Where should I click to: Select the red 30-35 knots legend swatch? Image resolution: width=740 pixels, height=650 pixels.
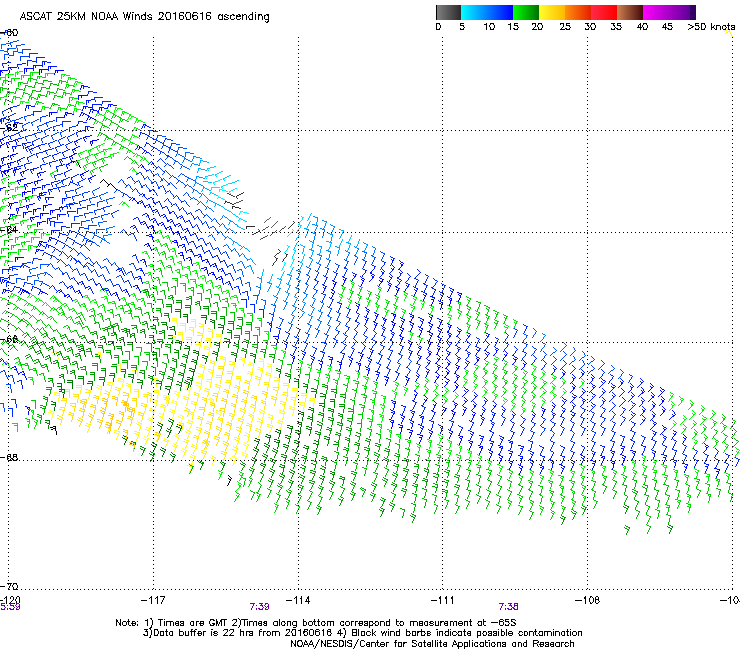click(604, 12)
